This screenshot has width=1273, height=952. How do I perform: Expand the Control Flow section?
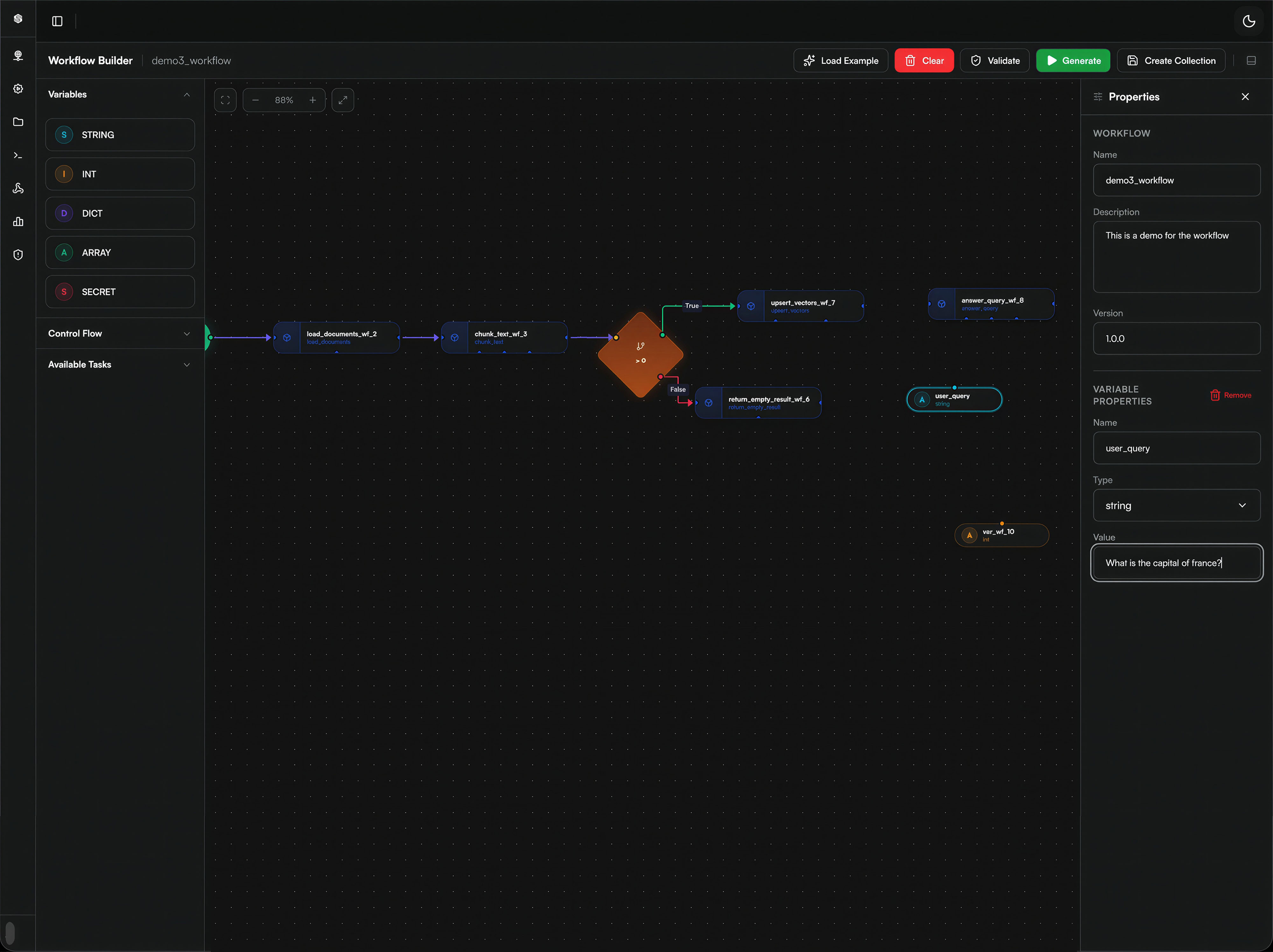click(186, 334)
